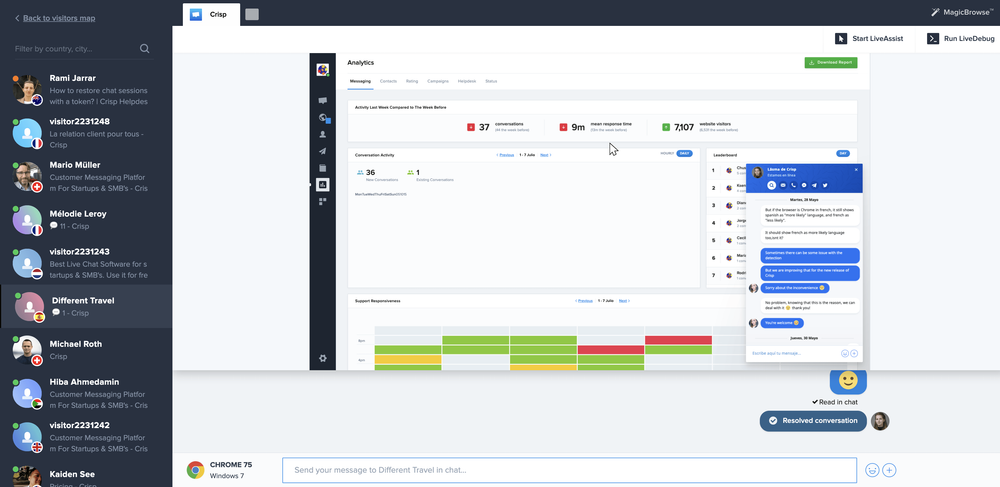The image size is (1000, 487).
Task: Click the plus attachment icon in message bar
Action: [x=889, y=470]
